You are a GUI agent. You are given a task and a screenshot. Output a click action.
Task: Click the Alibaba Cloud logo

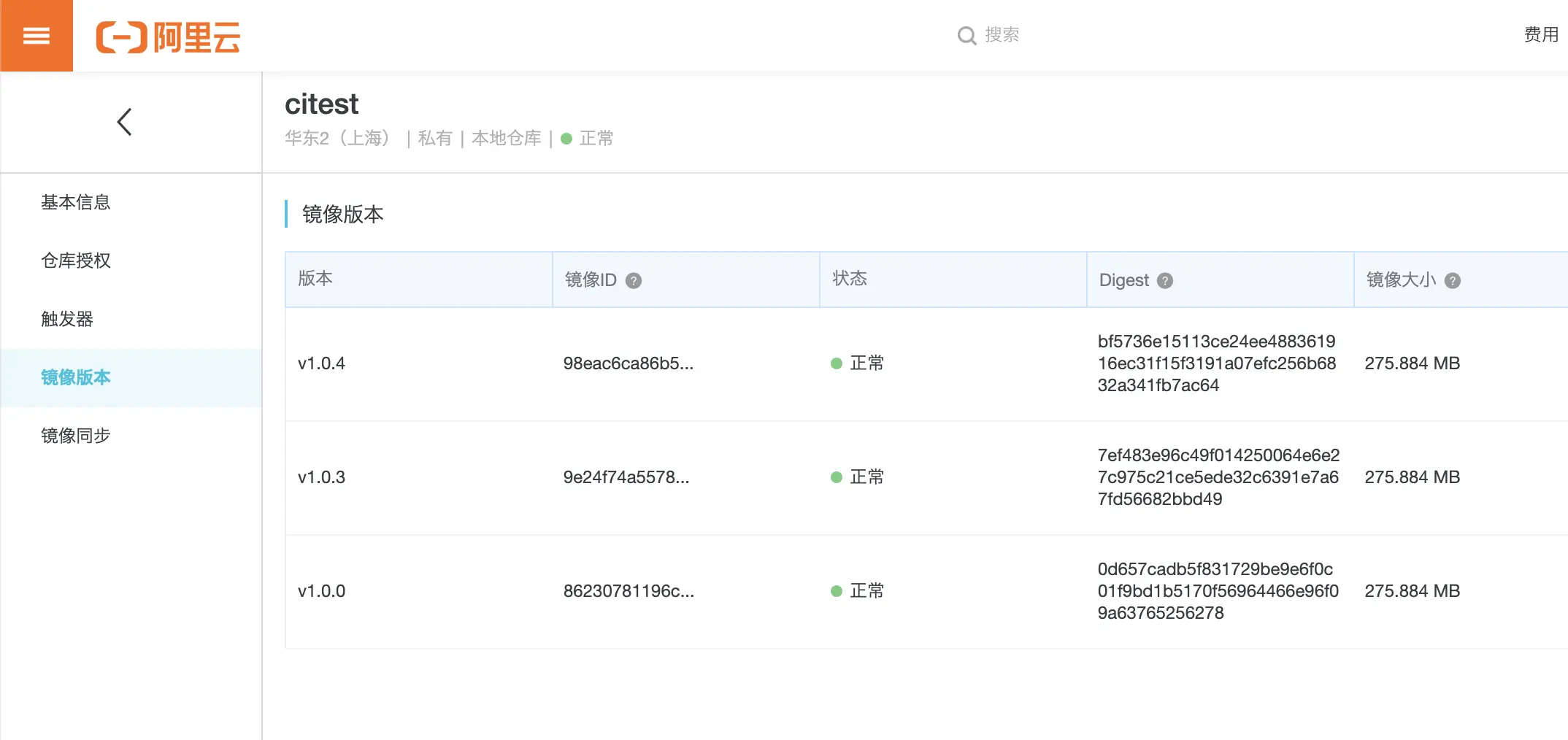(168, 37)
